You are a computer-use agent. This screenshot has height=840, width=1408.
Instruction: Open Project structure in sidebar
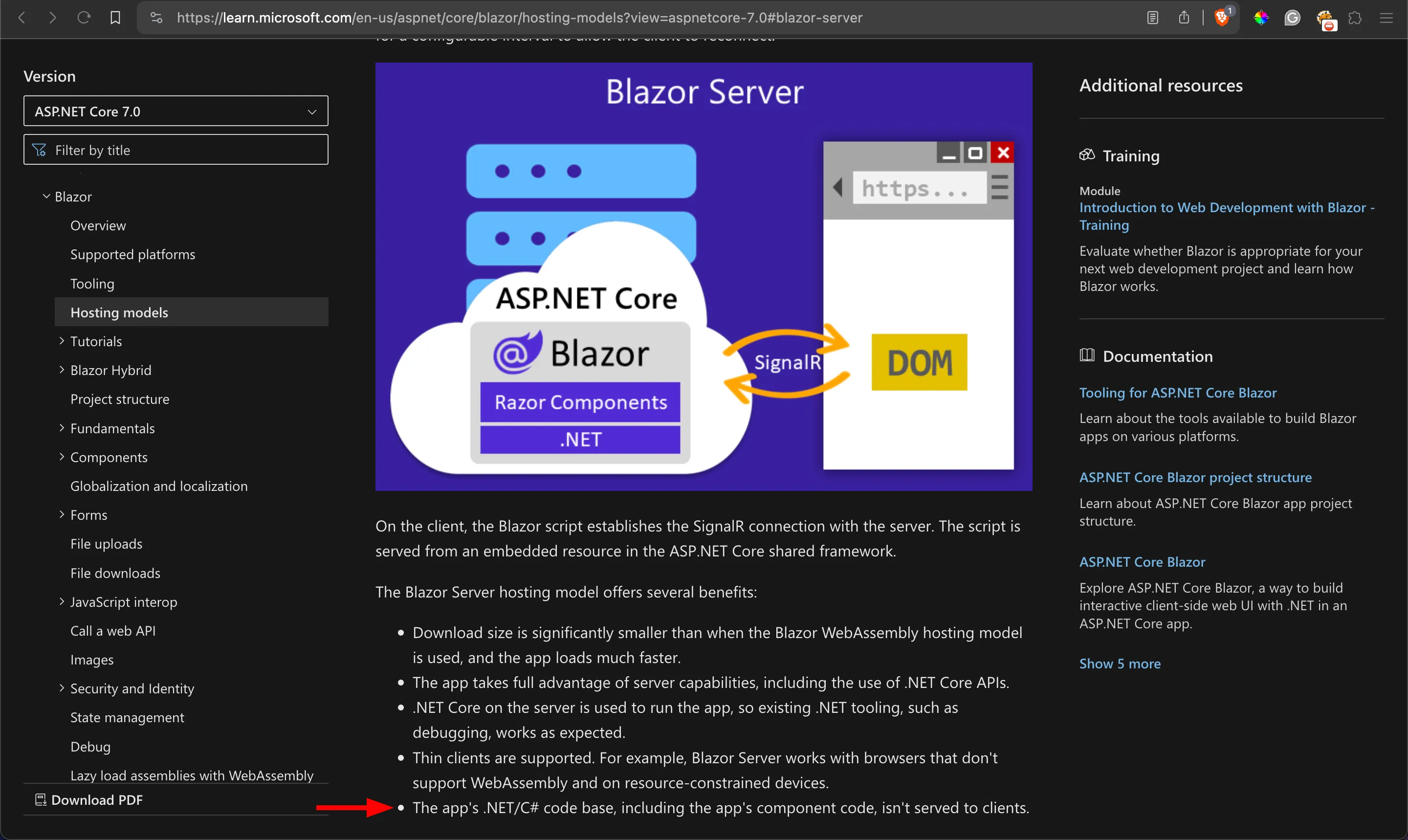tap(119, 399)
